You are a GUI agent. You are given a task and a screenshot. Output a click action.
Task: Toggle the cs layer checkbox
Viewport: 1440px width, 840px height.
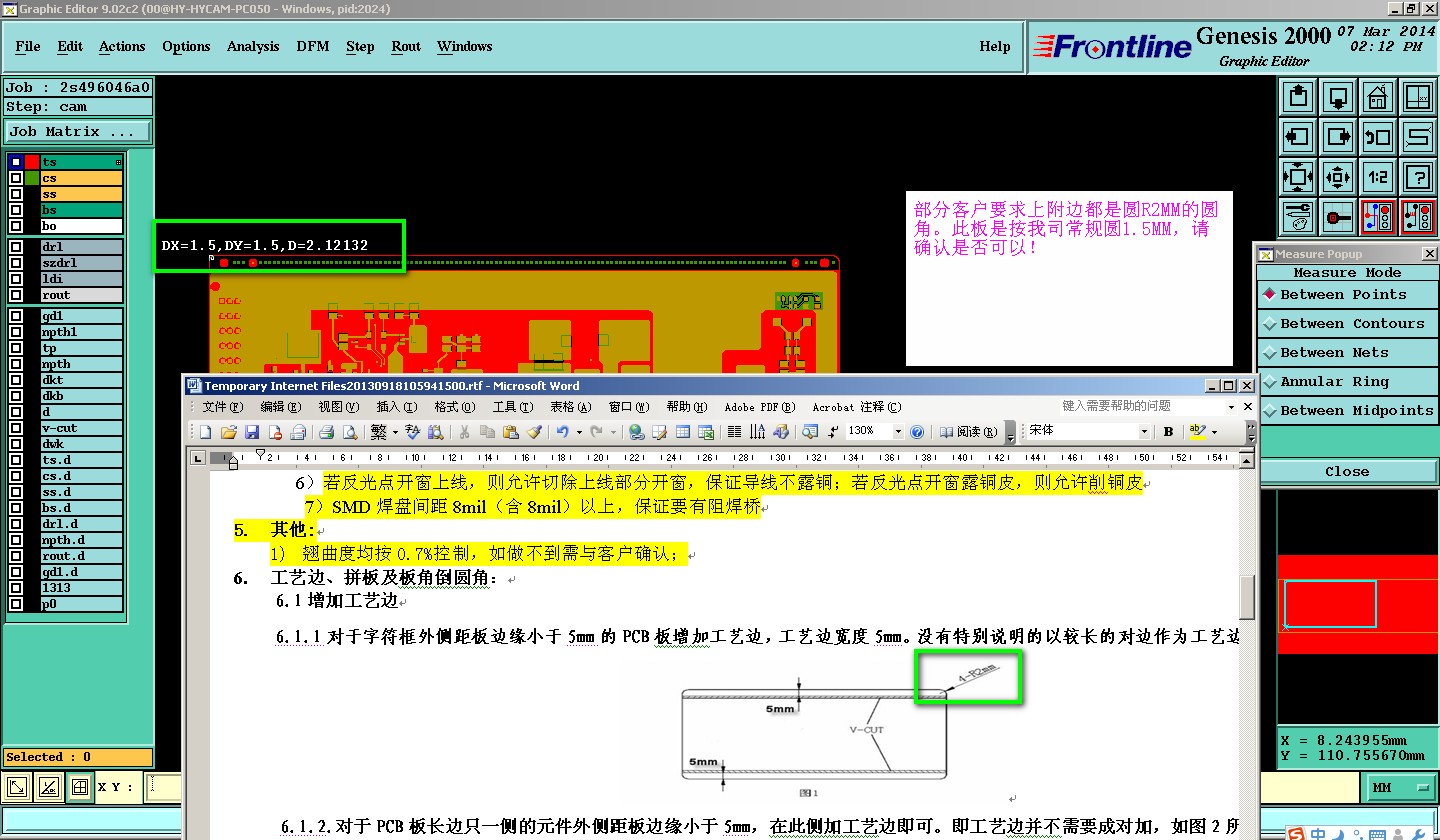[16, 178]
